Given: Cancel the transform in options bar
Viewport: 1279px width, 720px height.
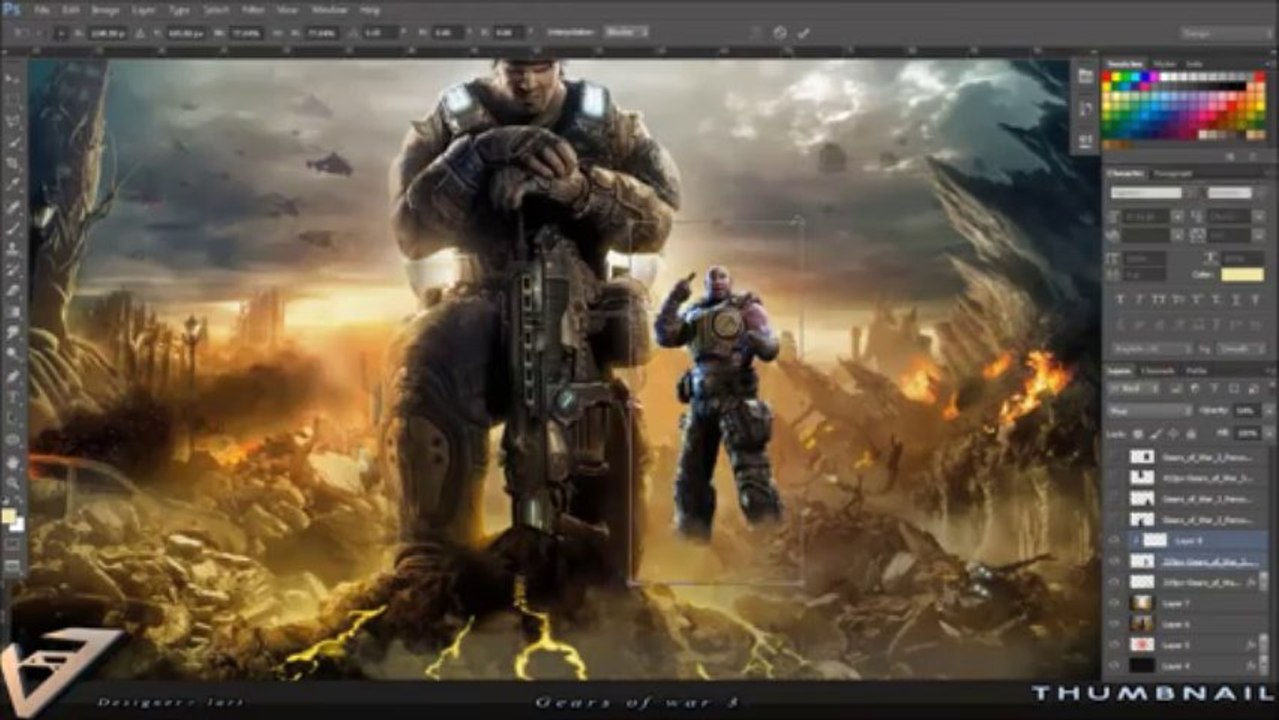Looking at the screenshot, I should 780,32.
